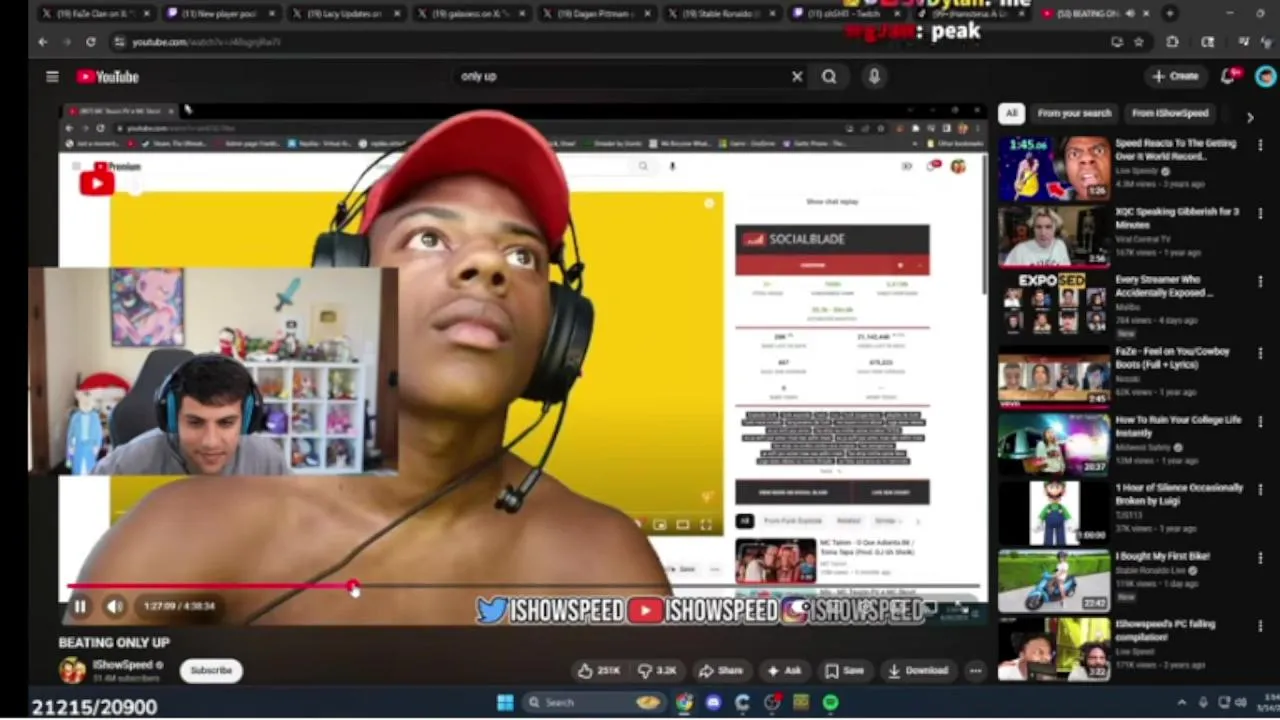Show more filter chips with right chevron
This screenshot has height=720, width=1280.
coord(1250,117)
